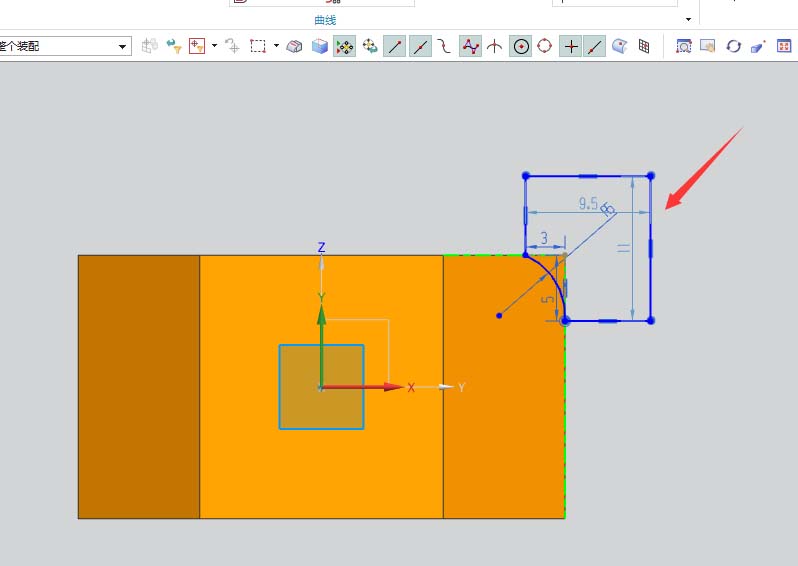Toggle the existing point snap plus icon
Viewport: 798px width, 566px height.
tap(571, 46)
